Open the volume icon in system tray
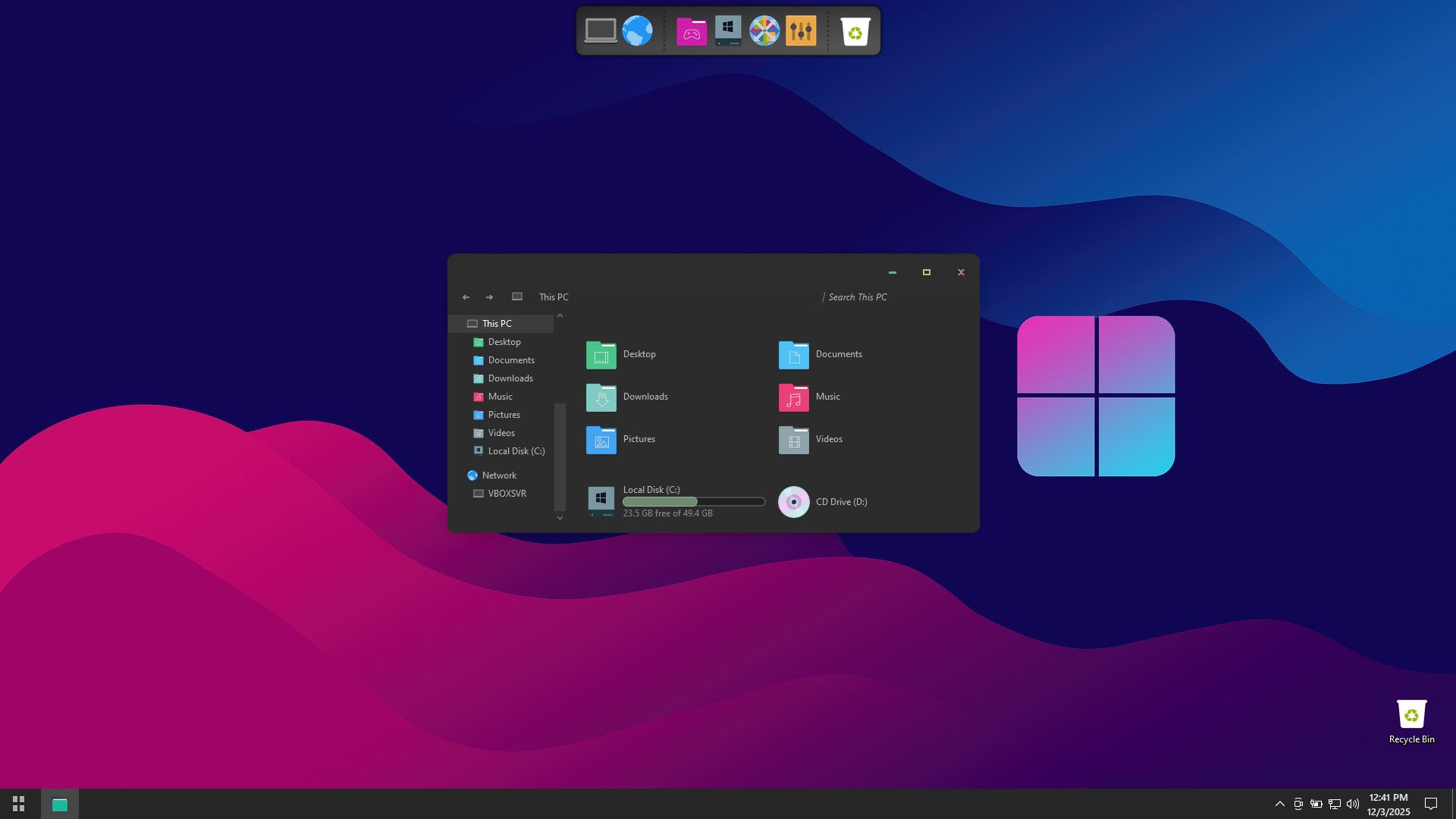The width and height of the screenshot is (1456, 819). point(1352,804)
